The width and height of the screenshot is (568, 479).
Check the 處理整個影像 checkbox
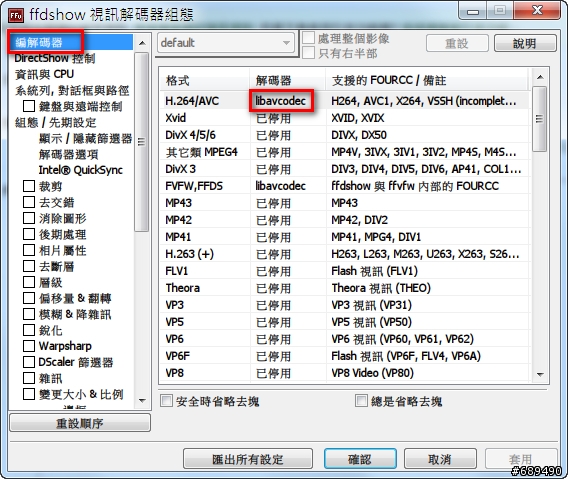click(x=308, y=38)
